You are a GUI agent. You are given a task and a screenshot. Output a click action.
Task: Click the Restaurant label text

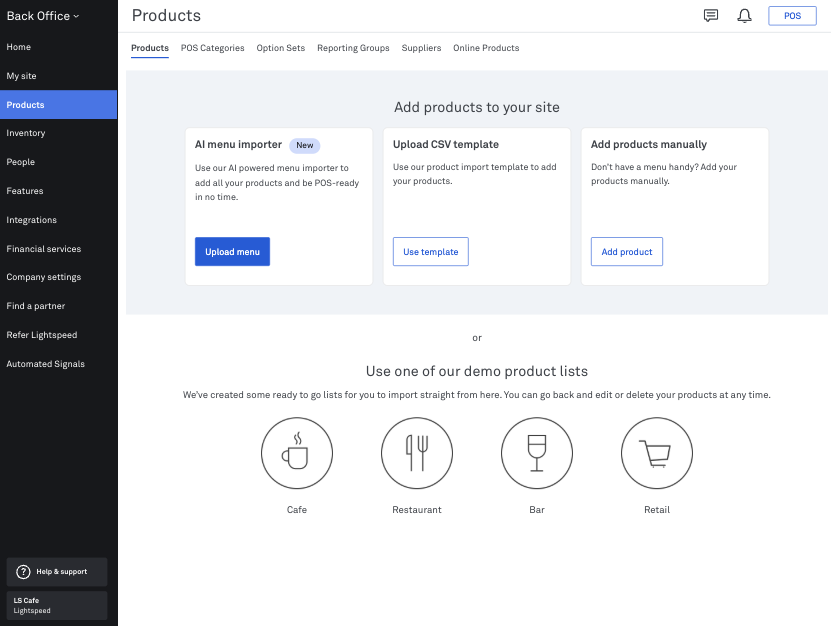click(x=417, y=510)
